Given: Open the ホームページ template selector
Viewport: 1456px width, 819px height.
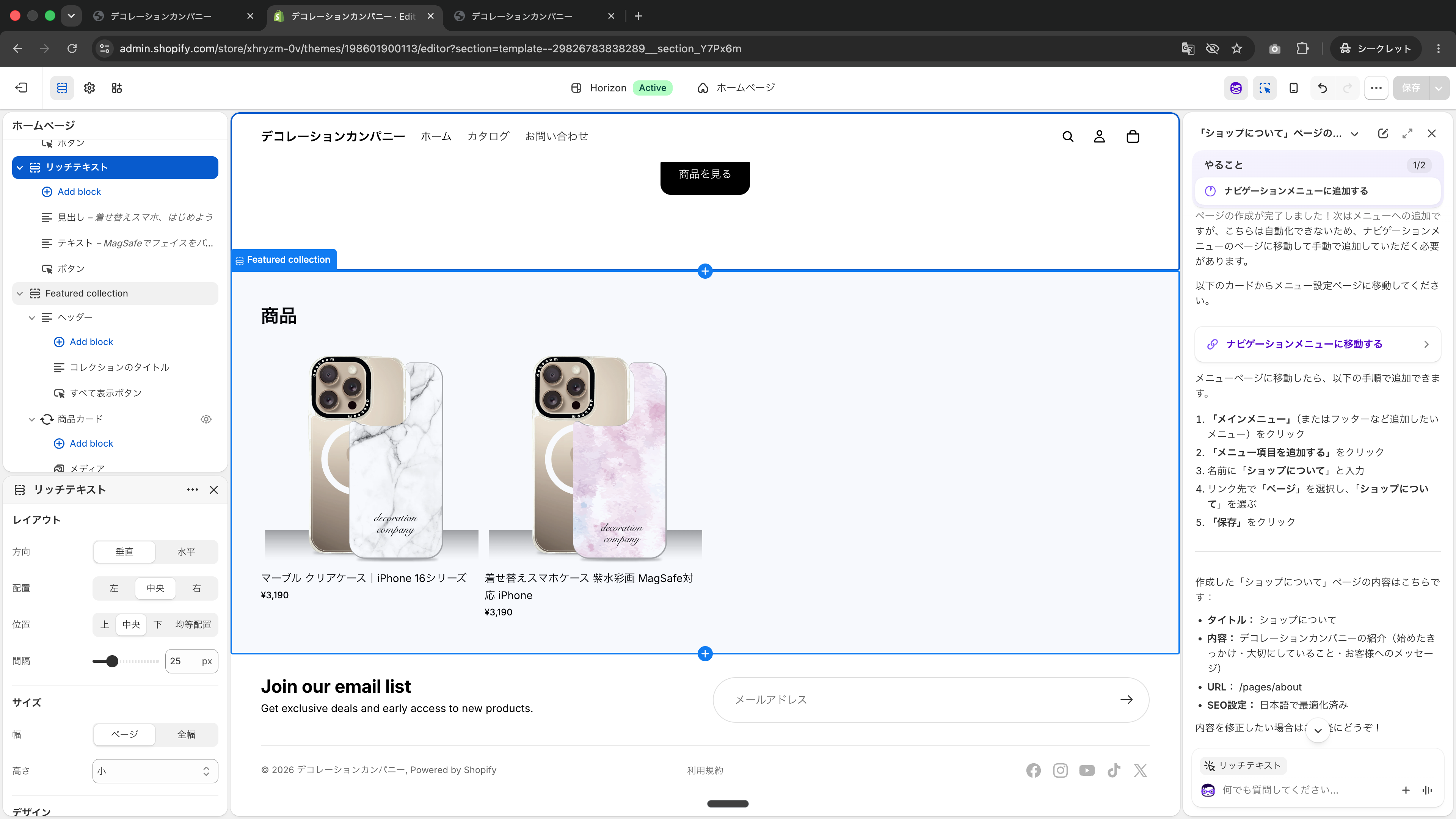Looking at the screenshot, I should [x=736, y=88].
